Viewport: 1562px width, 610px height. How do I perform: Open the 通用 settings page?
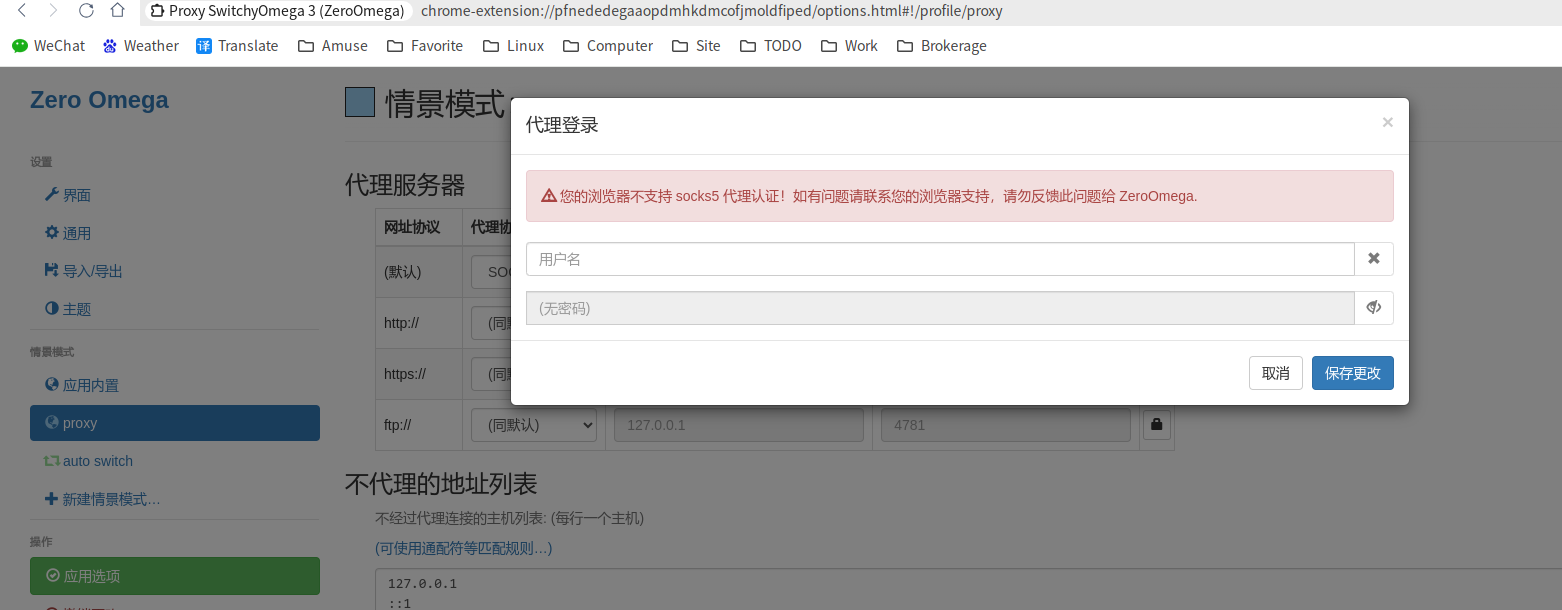coord(68,233)
